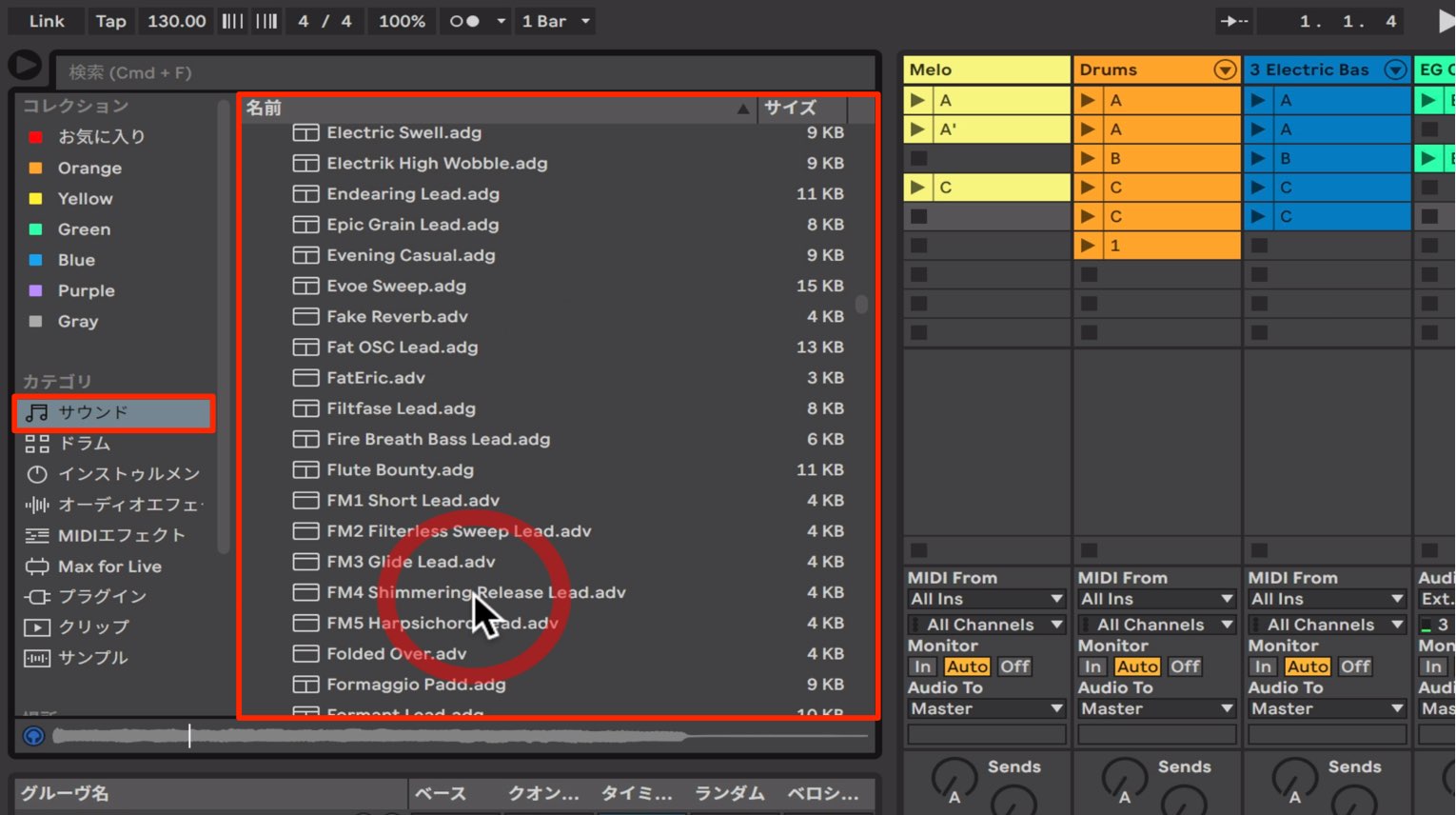Toggle the browser preview headphone button
This screenshot has height=815, width=1456.
click(33, 736)
